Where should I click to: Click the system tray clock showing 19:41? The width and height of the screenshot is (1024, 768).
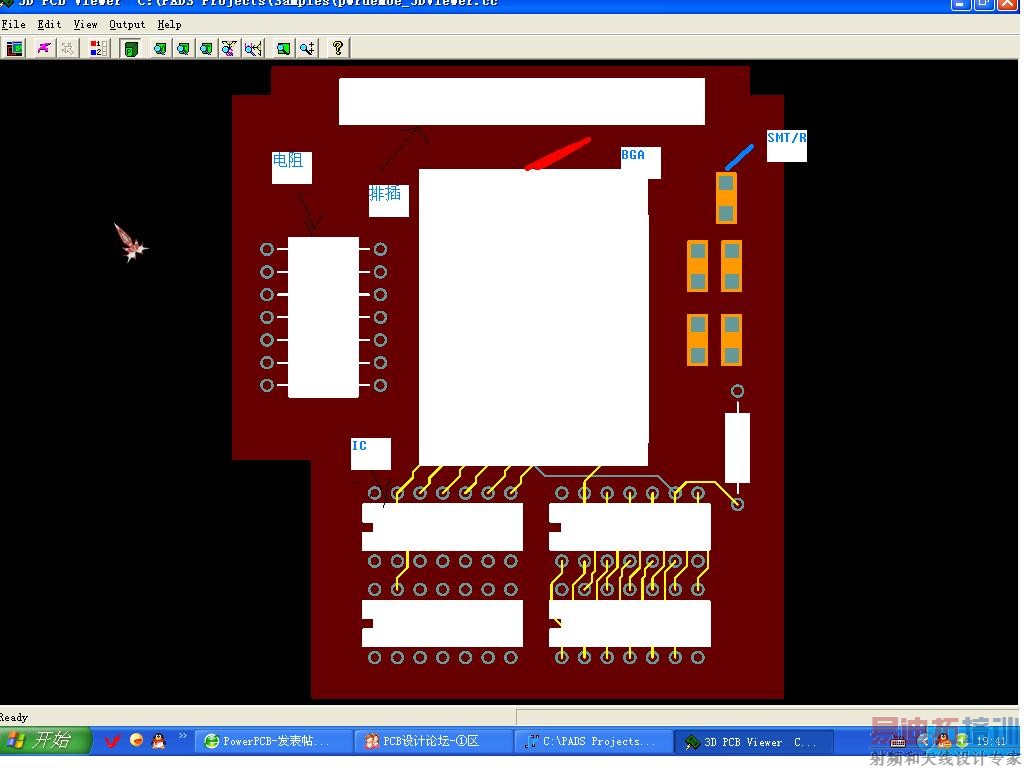point(991,741)
